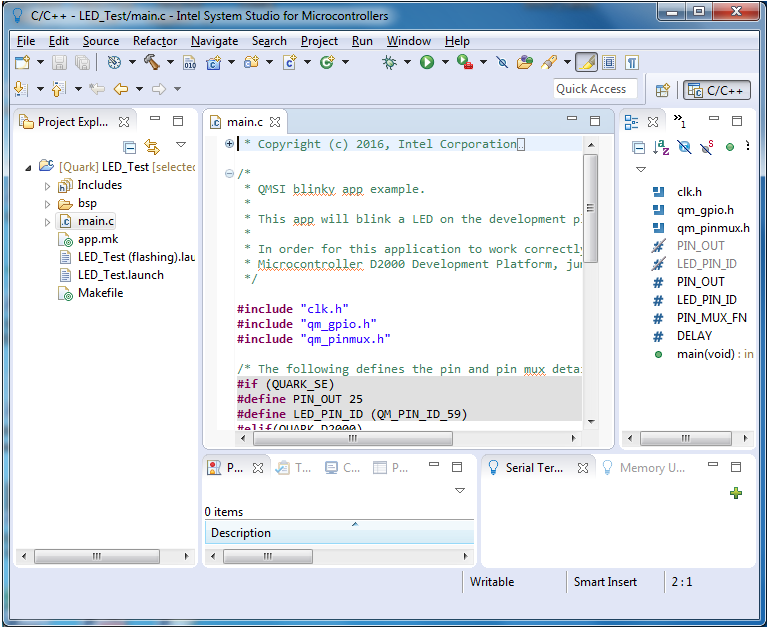
Task: Close the Project Explorer view
Action: click(124, 122)
